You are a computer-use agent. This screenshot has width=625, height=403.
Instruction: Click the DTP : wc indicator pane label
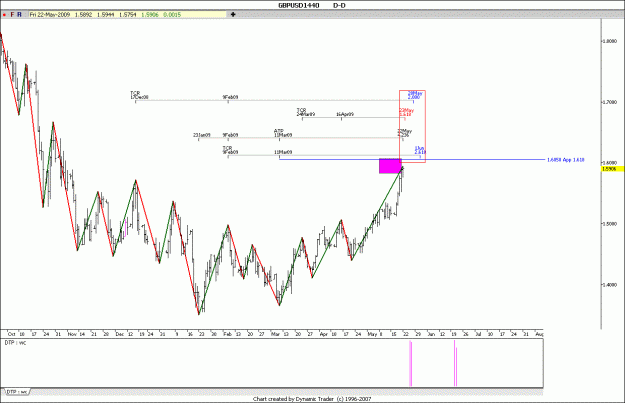tap(15, 343)
